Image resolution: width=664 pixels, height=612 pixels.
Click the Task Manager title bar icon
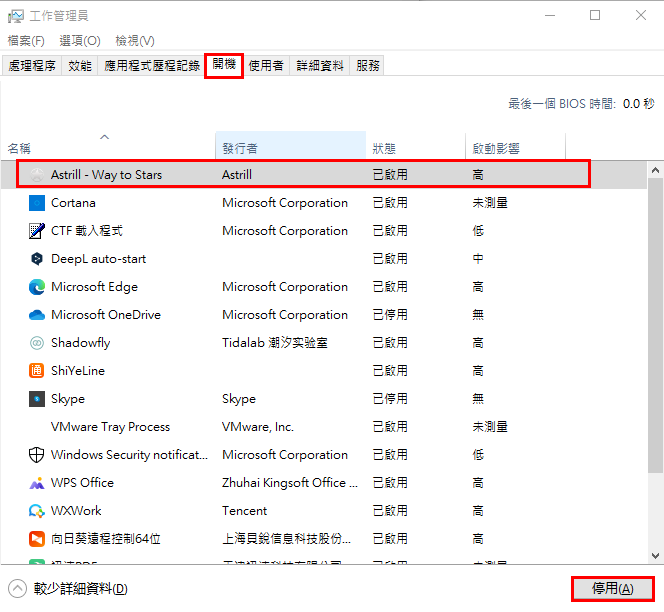click(x=16, y=16)
